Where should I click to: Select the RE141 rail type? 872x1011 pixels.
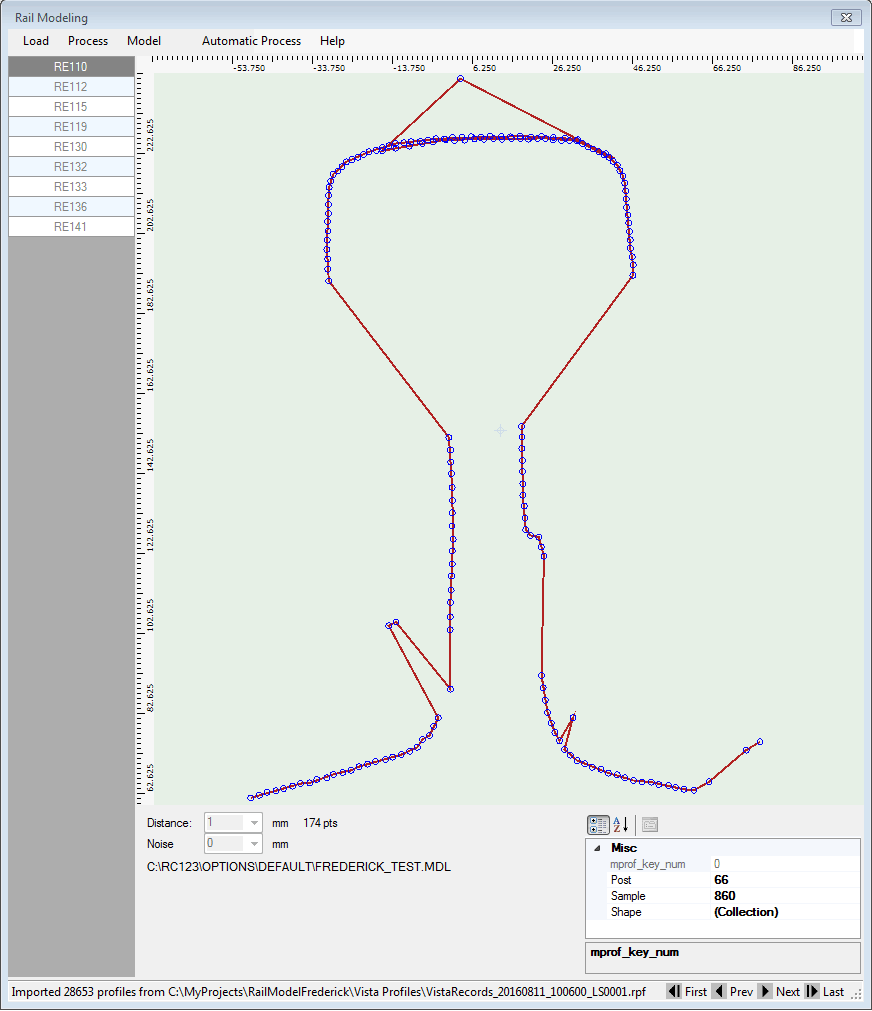[71, 227]
